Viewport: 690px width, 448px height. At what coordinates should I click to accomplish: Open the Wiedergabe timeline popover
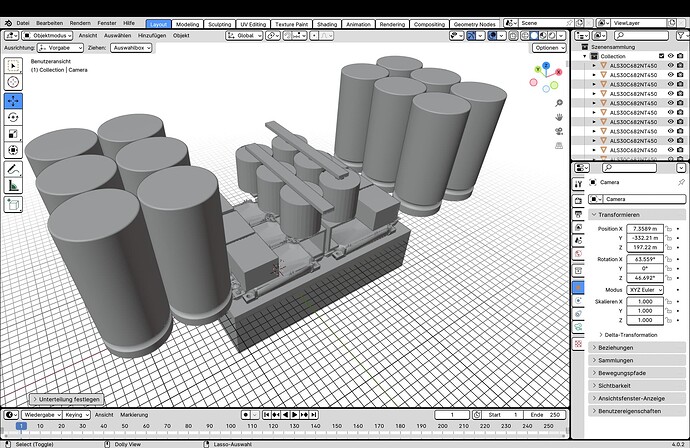42,415
